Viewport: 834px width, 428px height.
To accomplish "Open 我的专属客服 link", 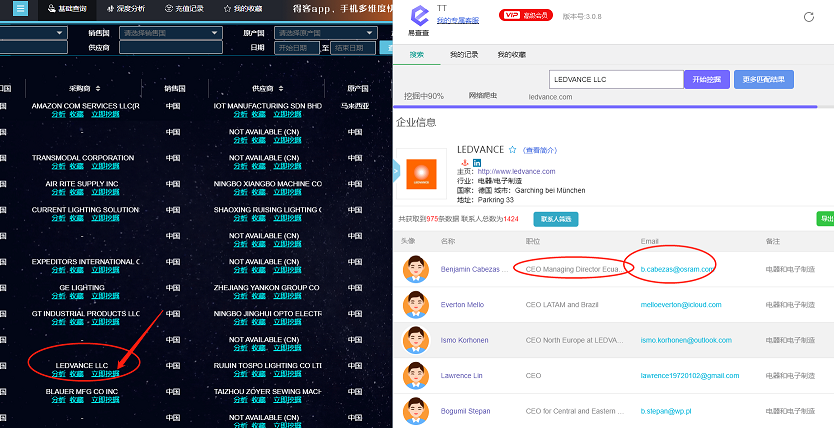I will [x=458, y=20].
